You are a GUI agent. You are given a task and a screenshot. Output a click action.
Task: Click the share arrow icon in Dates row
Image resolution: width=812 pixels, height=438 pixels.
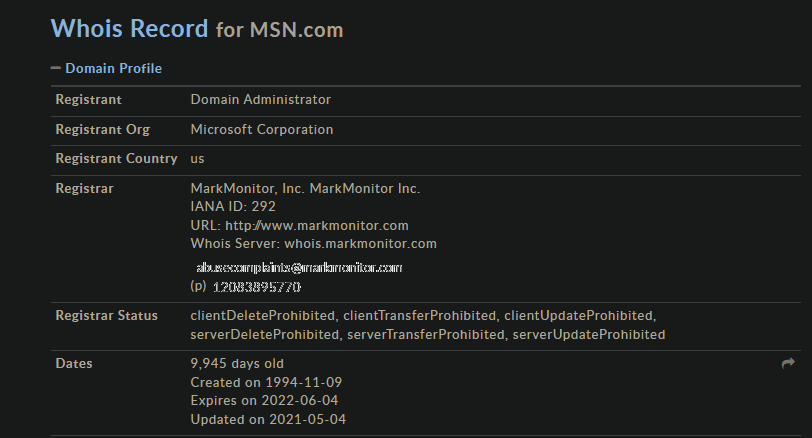(788, 363)
